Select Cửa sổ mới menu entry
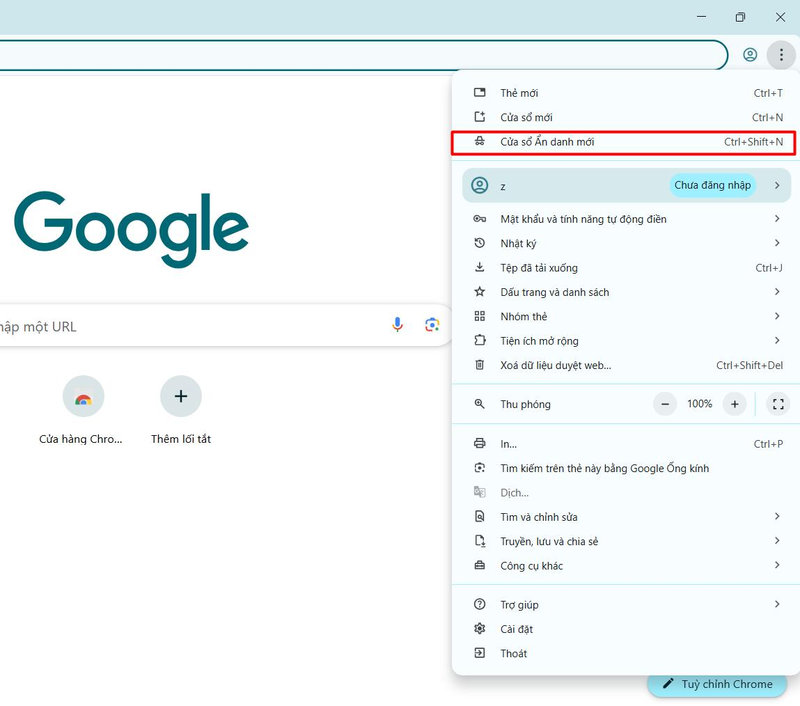 626,117
